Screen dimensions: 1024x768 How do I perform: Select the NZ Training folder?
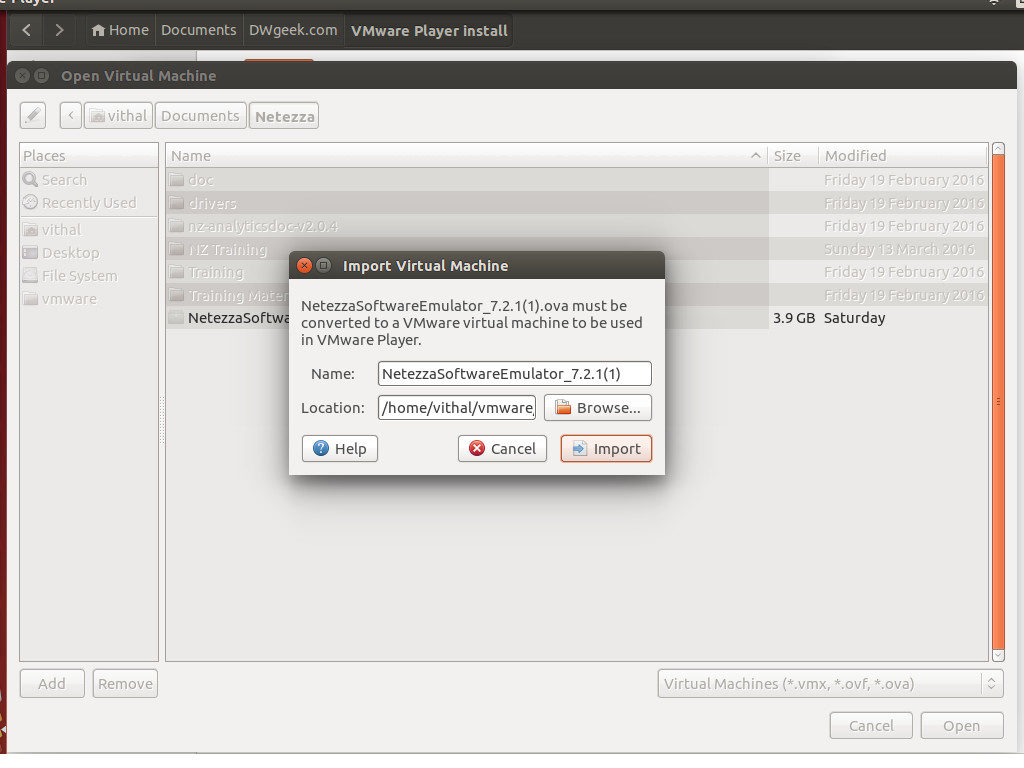[577, 249]
